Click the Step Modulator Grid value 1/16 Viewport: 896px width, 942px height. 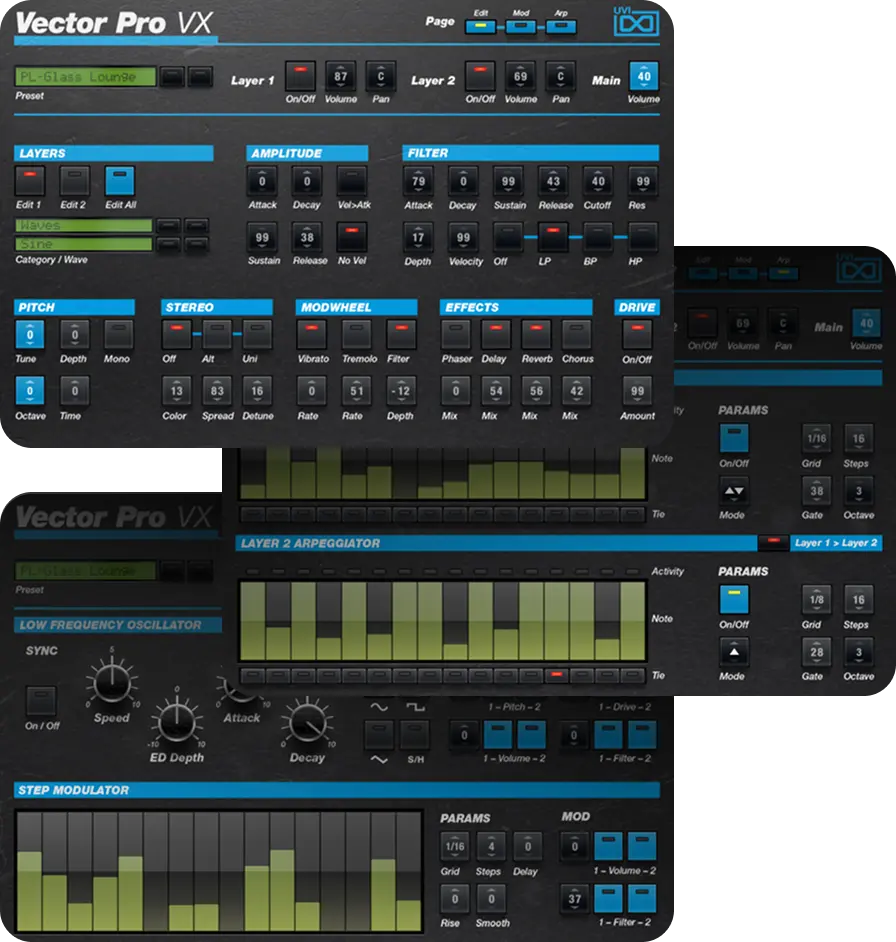click(x=455, y=846)
